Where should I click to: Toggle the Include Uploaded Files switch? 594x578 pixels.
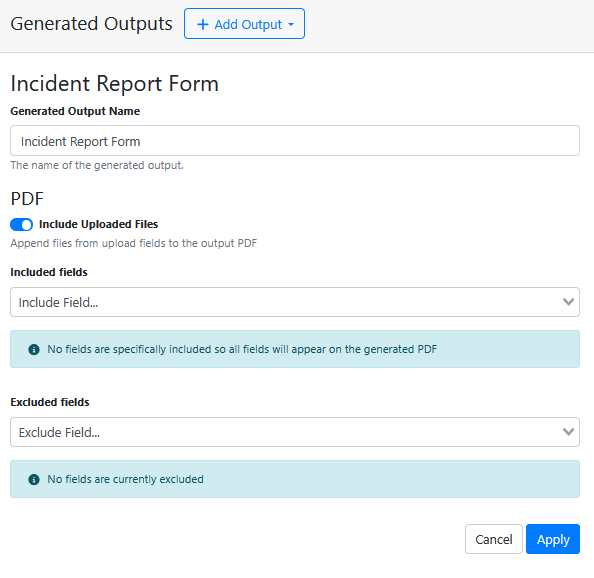click(x=22, y=224)
